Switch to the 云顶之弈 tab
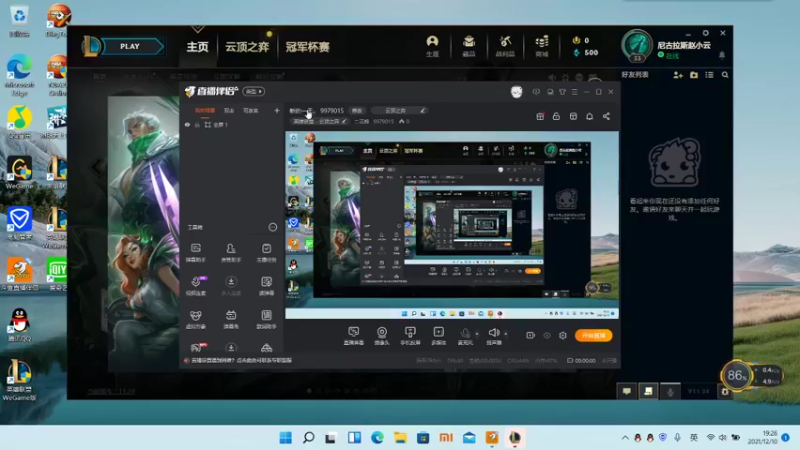Image resolution: width=800 pixels, height=450 pixels. click(x=247, y=47)
